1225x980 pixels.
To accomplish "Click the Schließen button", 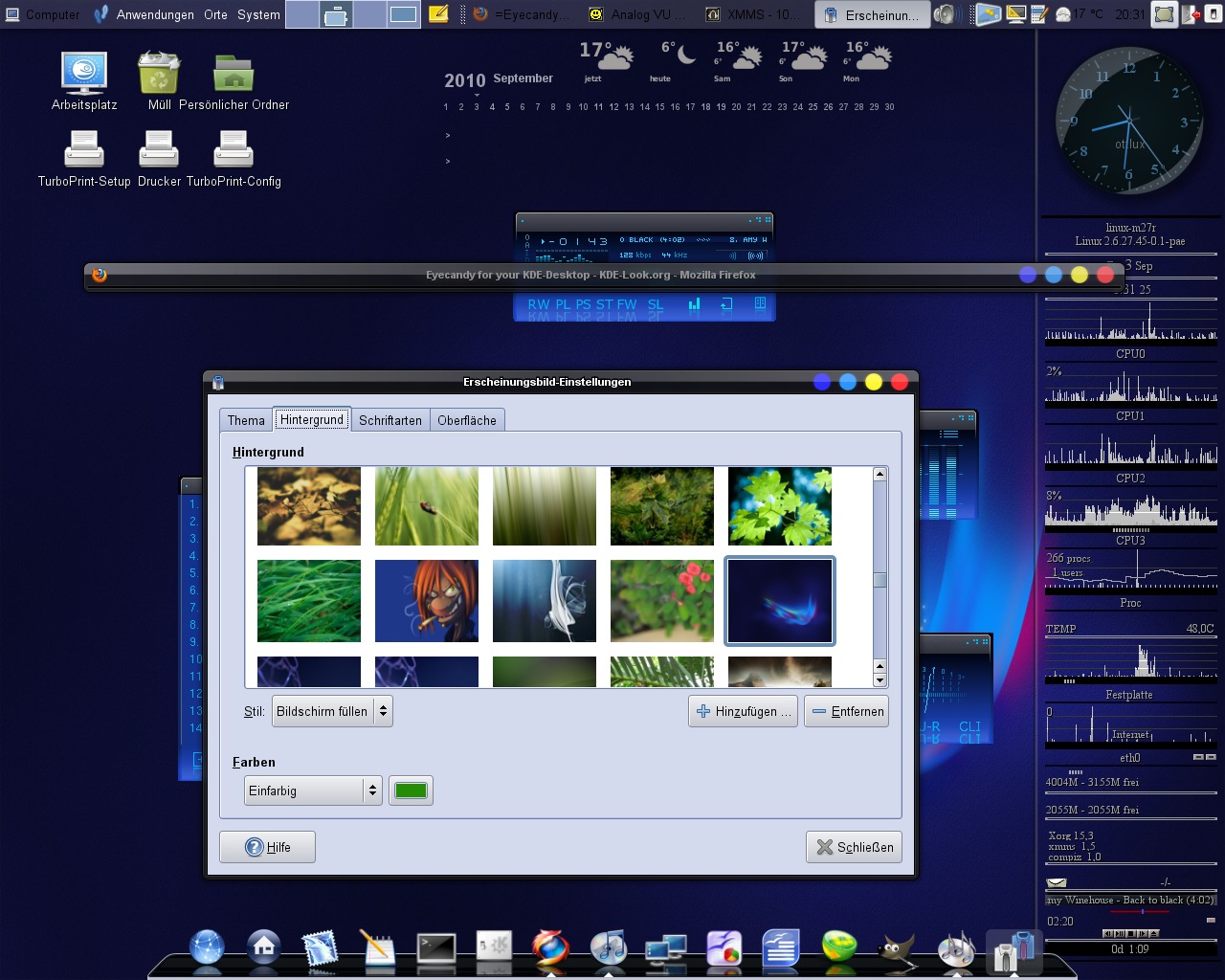I will [x=854, y=847].
